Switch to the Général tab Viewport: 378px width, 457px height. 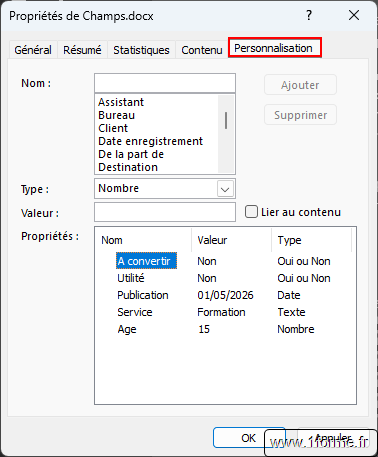pyautogui.click(x=33, y=50)
